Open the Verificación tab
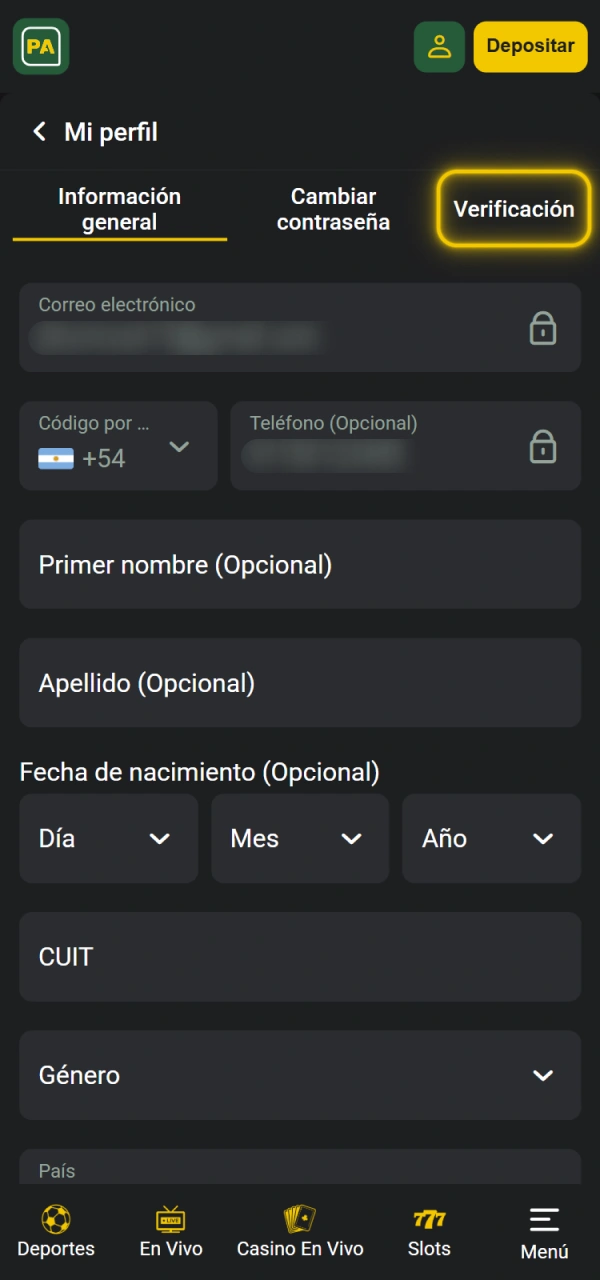This screenshot has height=1280, width=600. tap(514, 209)
